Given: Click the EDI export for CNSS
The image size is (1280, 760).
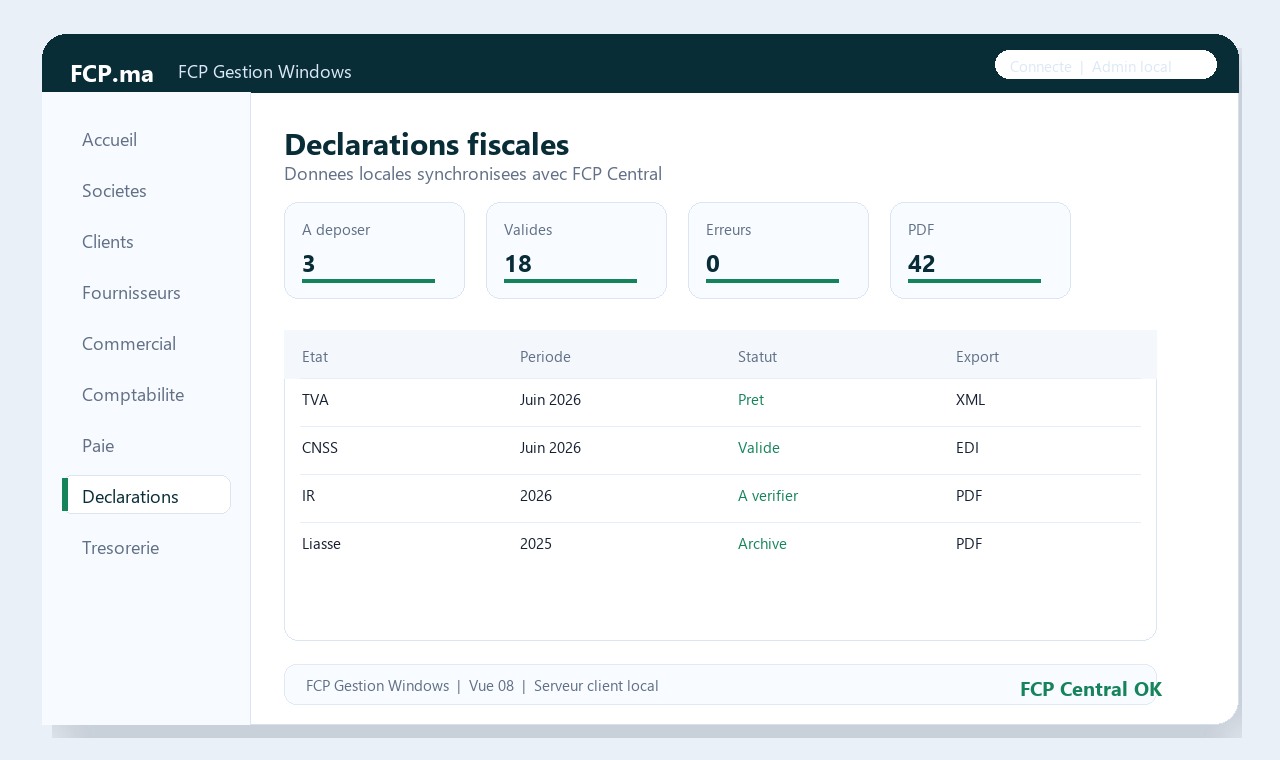Looking at the screenshot, I should pos(967,448).
